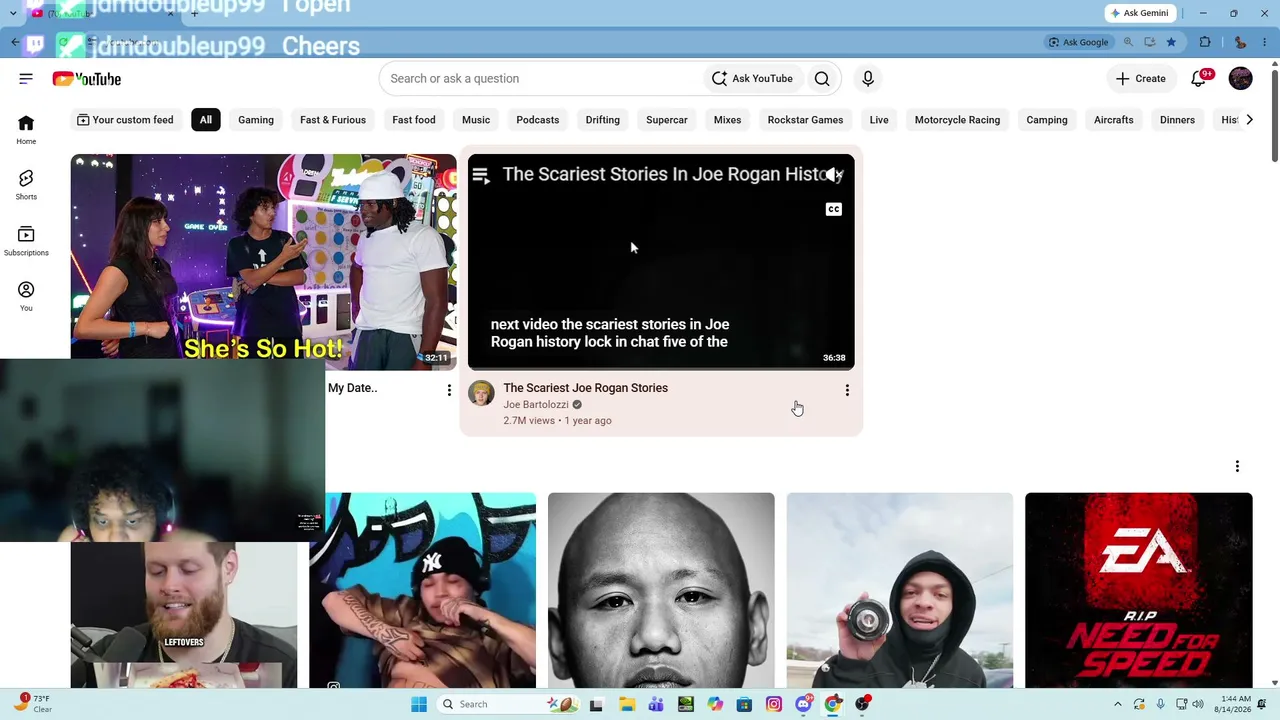The width and height of the screenshot is (1280, 720).
Task: Open Microsoft Teams from the taskbar
Action: click(656, 704)
